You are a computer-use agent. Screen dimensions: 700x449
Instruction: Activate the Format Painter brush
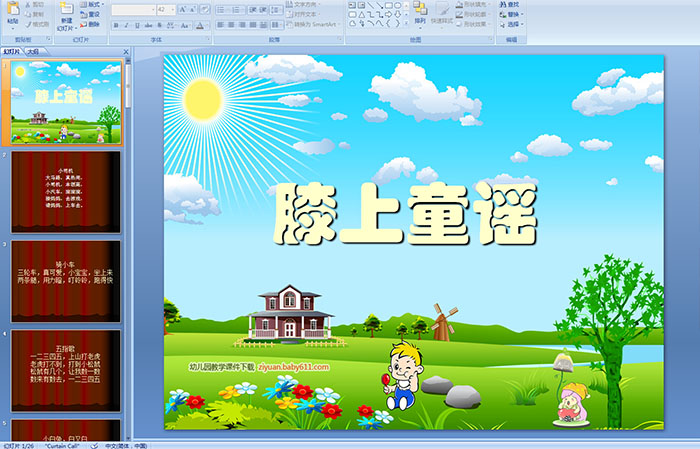click(28, 24)
